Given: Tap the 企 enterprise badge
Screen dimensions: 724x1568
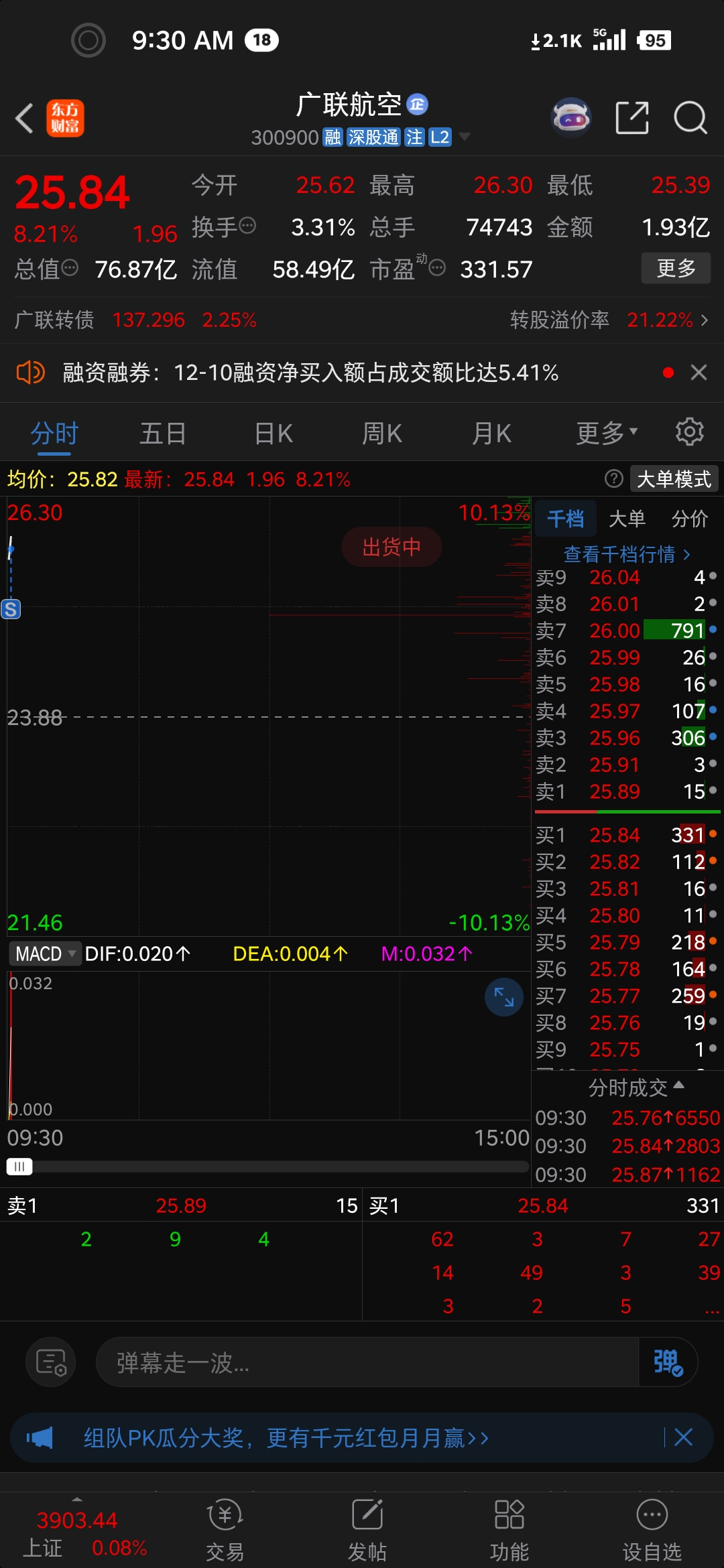Looking at the screenshot, I should click(x=418, y=105).
